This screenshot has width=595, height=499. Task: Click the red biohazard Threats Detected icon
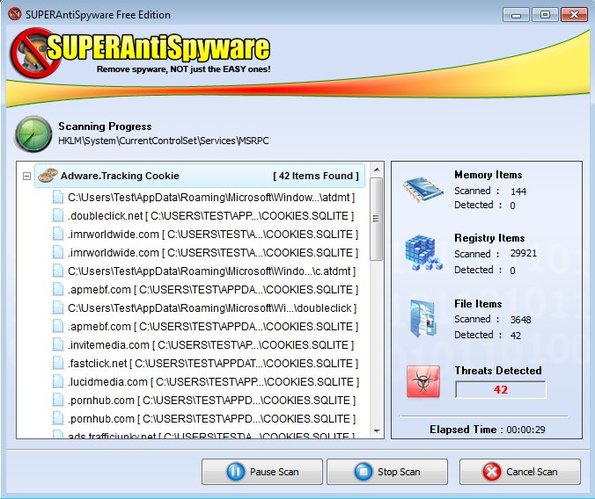(423, 381)
